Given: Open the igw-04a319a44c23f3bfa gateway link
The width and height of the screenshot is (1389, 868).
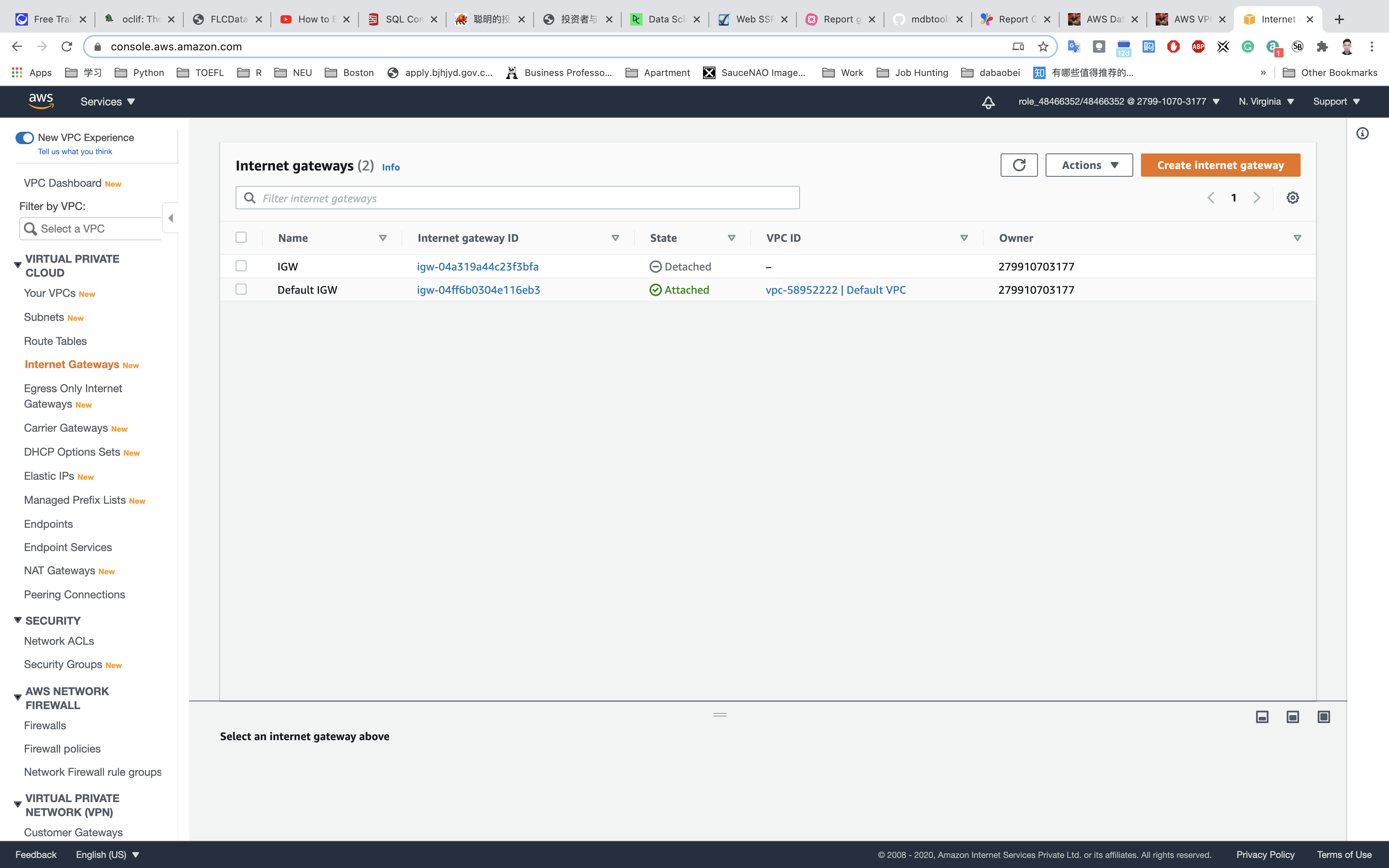Looking at the screenshot, I should [477, 266].
